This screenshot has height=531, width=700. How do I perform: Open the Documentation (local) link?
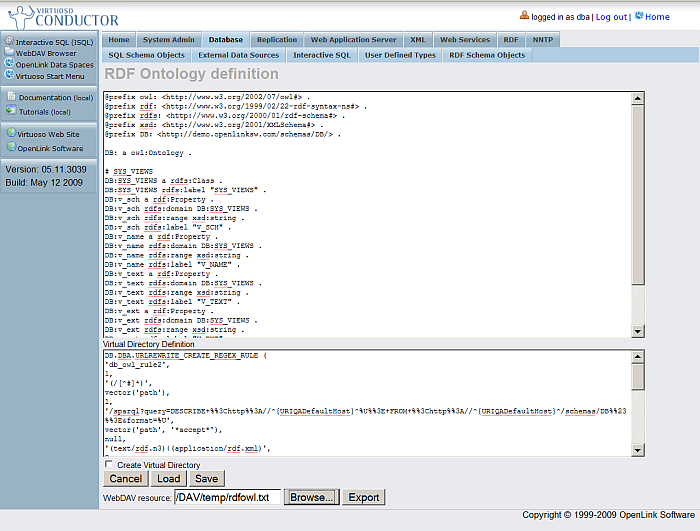[x=56, y=97]
